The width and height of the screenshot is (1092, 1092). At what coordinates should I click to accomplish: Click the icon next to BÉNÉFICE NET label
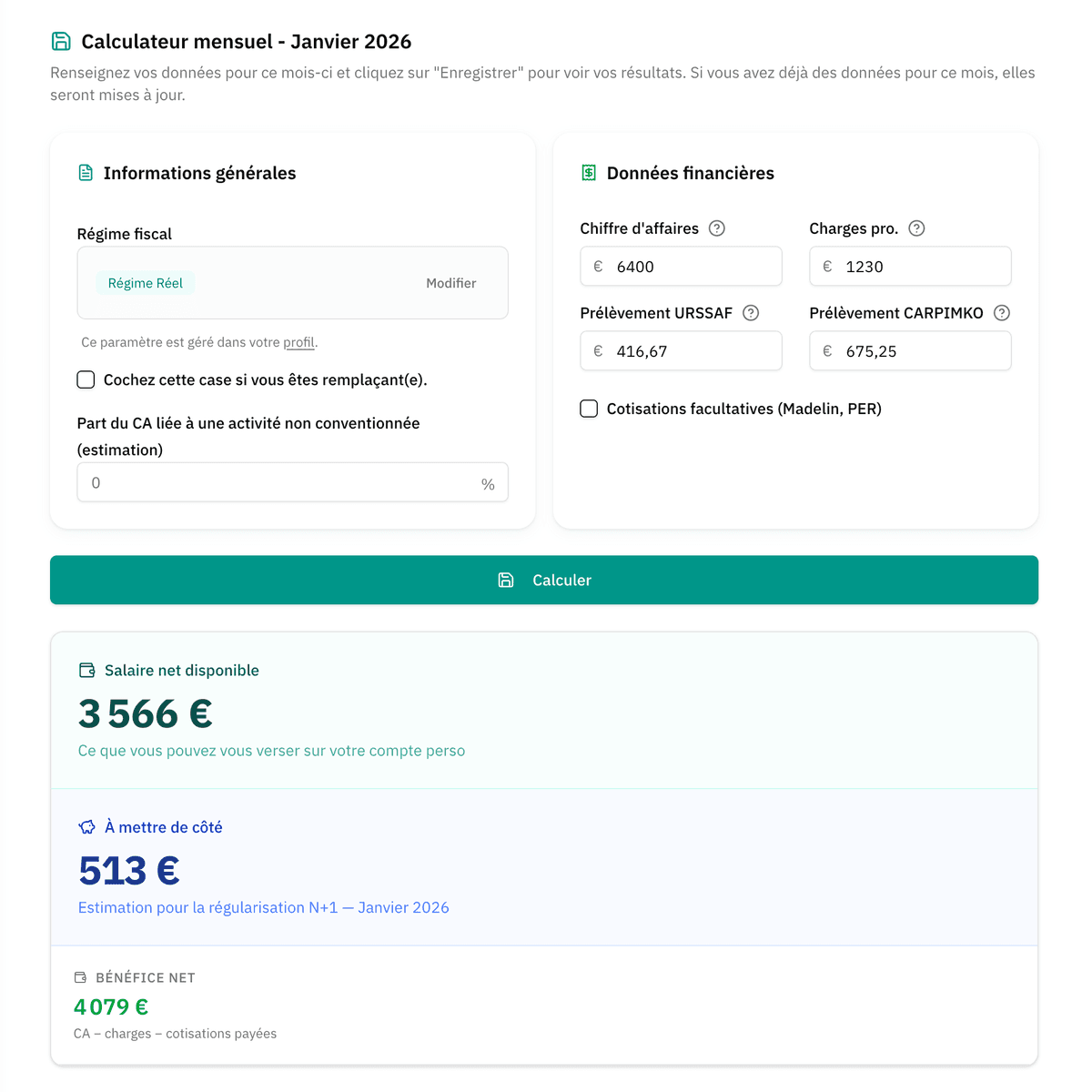pyautogui.click(x=81, y=977)
